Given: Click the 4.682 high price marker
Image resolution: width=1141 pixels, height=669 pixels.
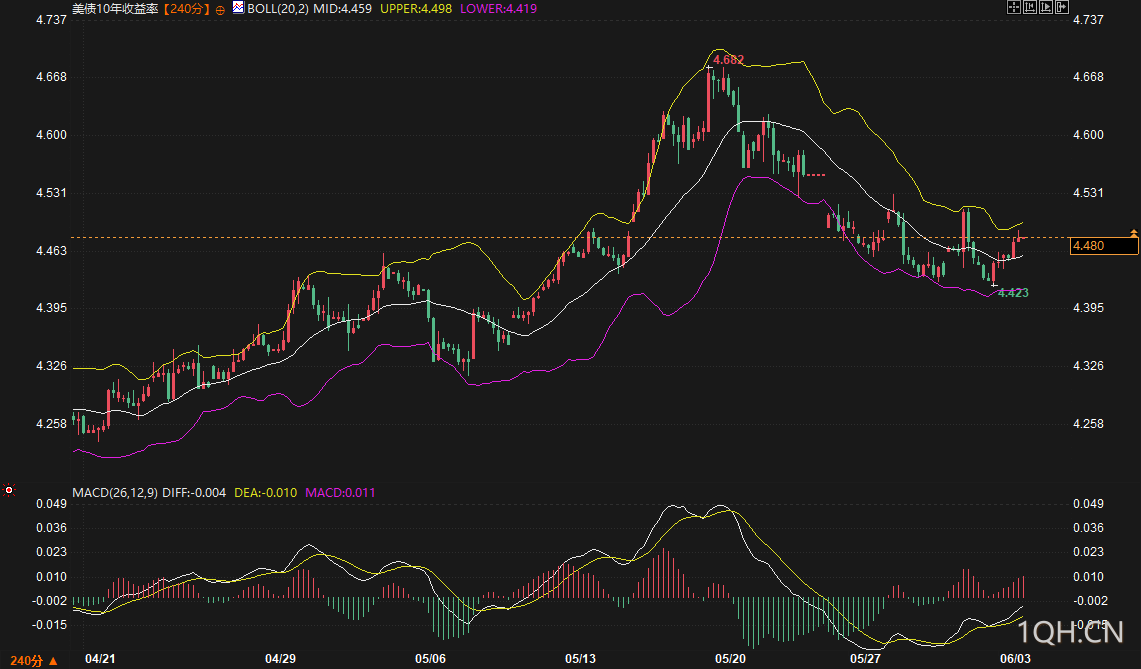Looking at the screenshot, I should [x=728, y=60].
